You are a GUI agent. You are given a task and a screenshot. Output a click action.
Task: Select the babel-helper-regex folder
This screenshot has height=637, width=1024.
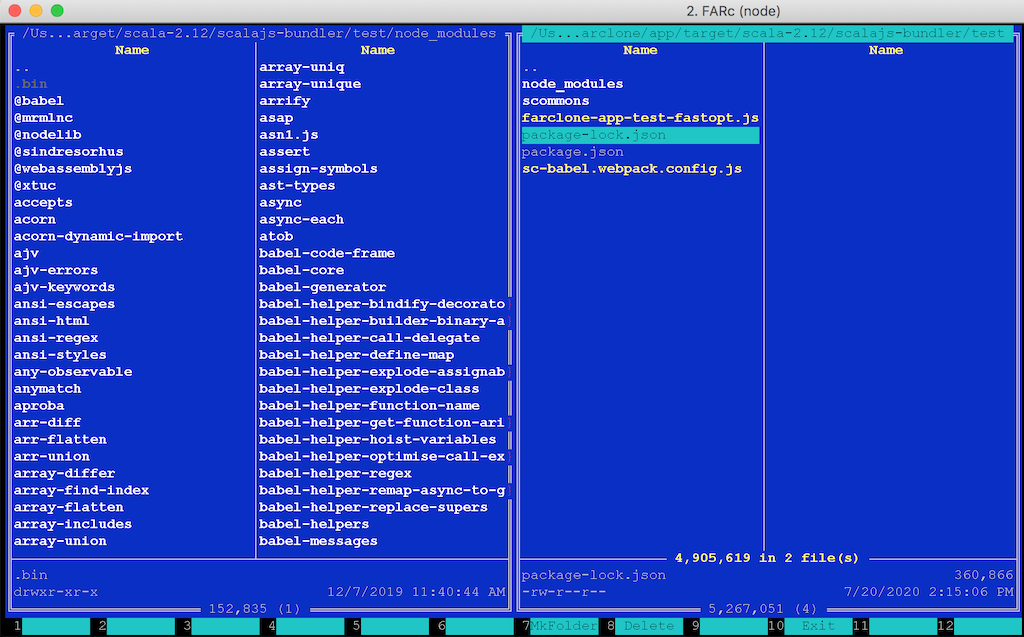(x=336, y=473)
